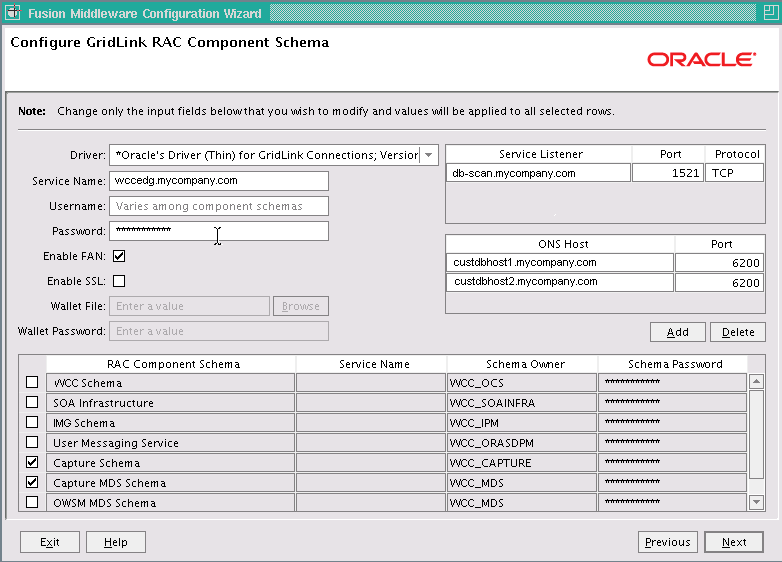Uncheck the Capture MDS Schema checkbox
Viewport: 782px width, 562px height.
[32, 482]
